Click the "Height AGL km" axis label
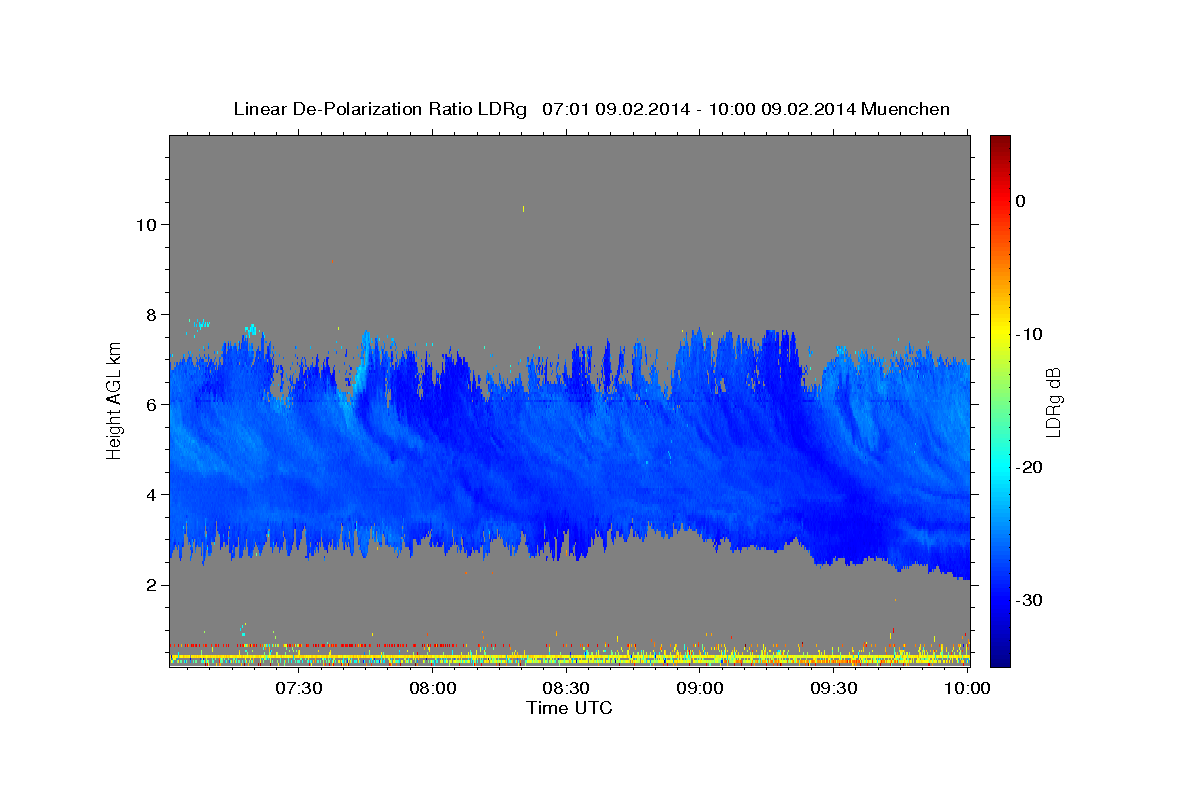The height and width of the screenshot is (800, 1200). (x=114, y=399)
